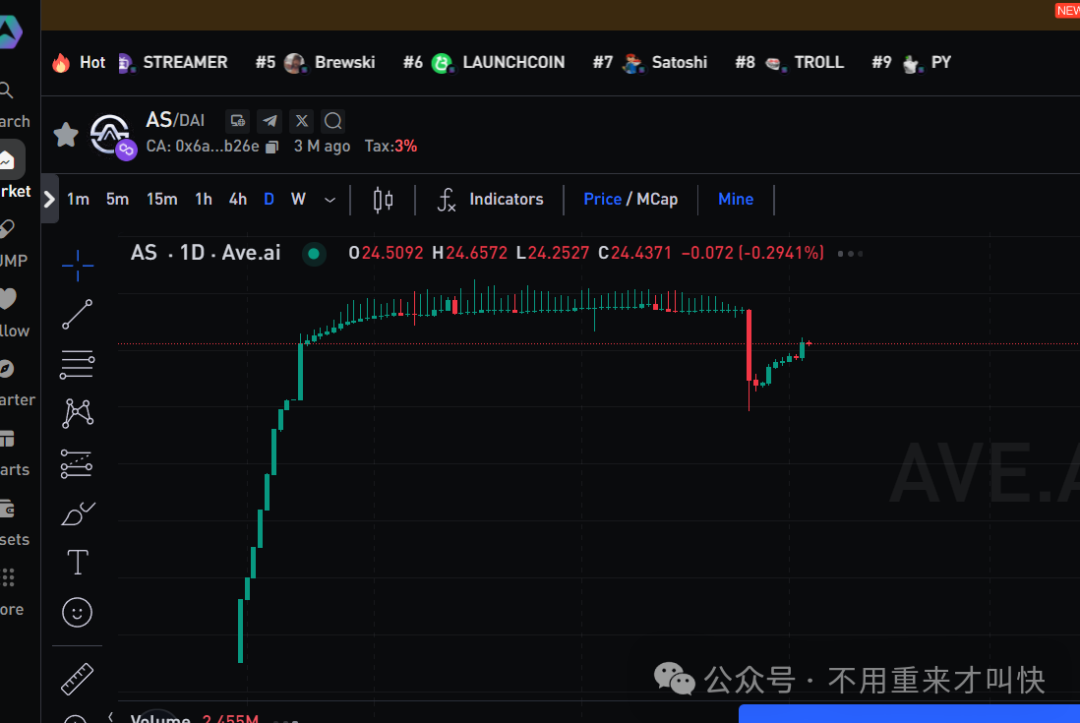Collapse the drawing toolbar panel
This screenshot has width=1080, height=723.
point(48,198)
